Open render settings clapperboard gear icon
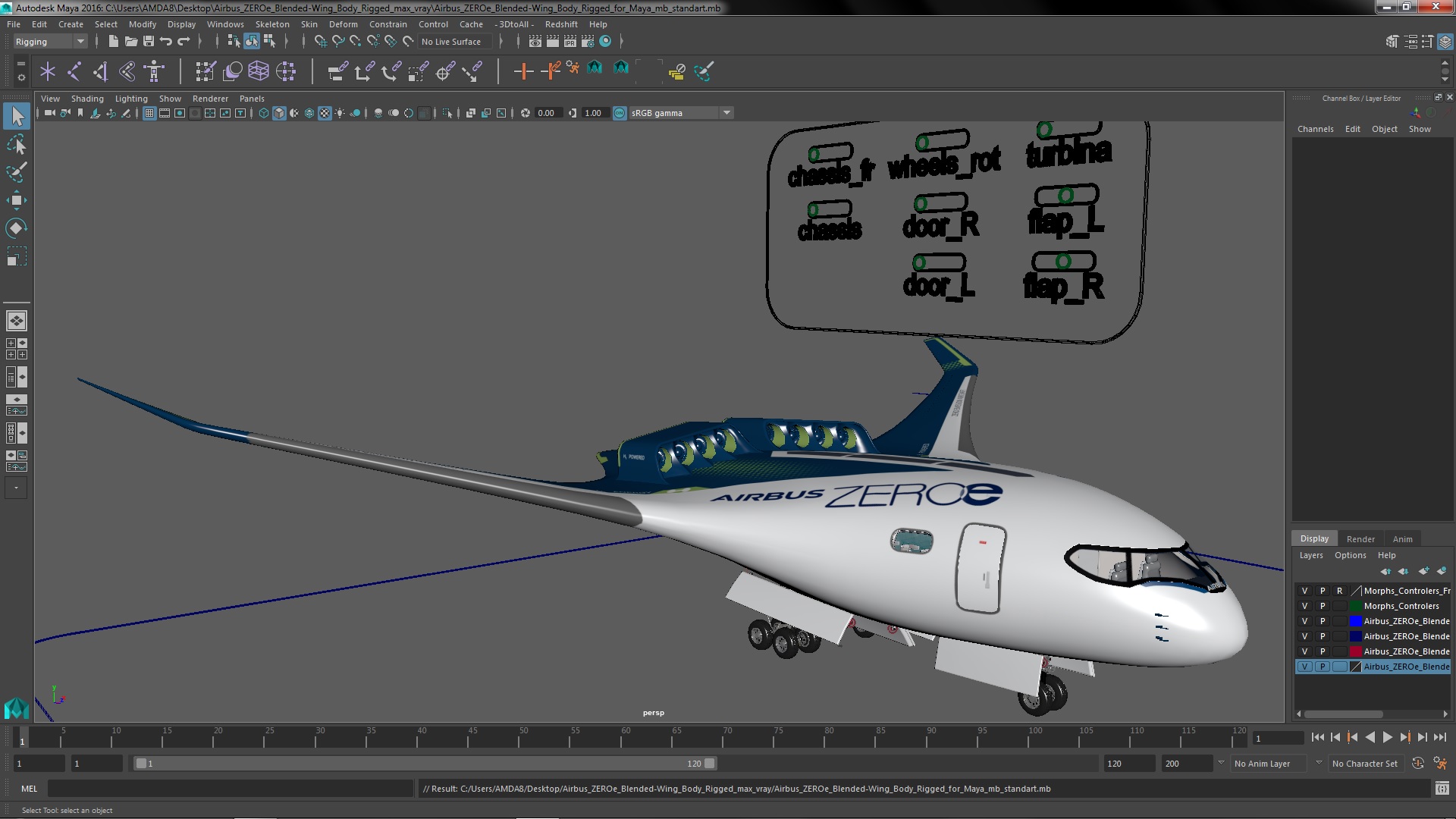The height and width of the screenshot is (819, 1456). (x=588, y=41)
